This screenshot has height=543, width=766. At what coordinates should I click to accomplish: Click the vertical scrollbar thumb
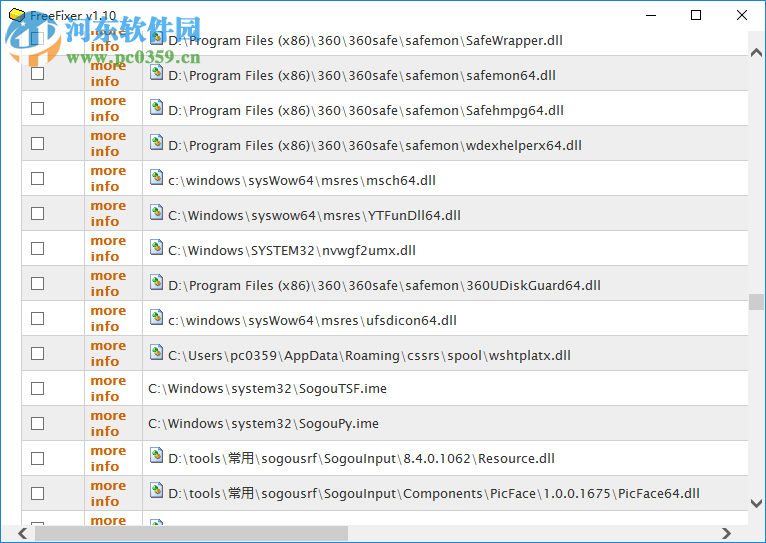point(756,302)
